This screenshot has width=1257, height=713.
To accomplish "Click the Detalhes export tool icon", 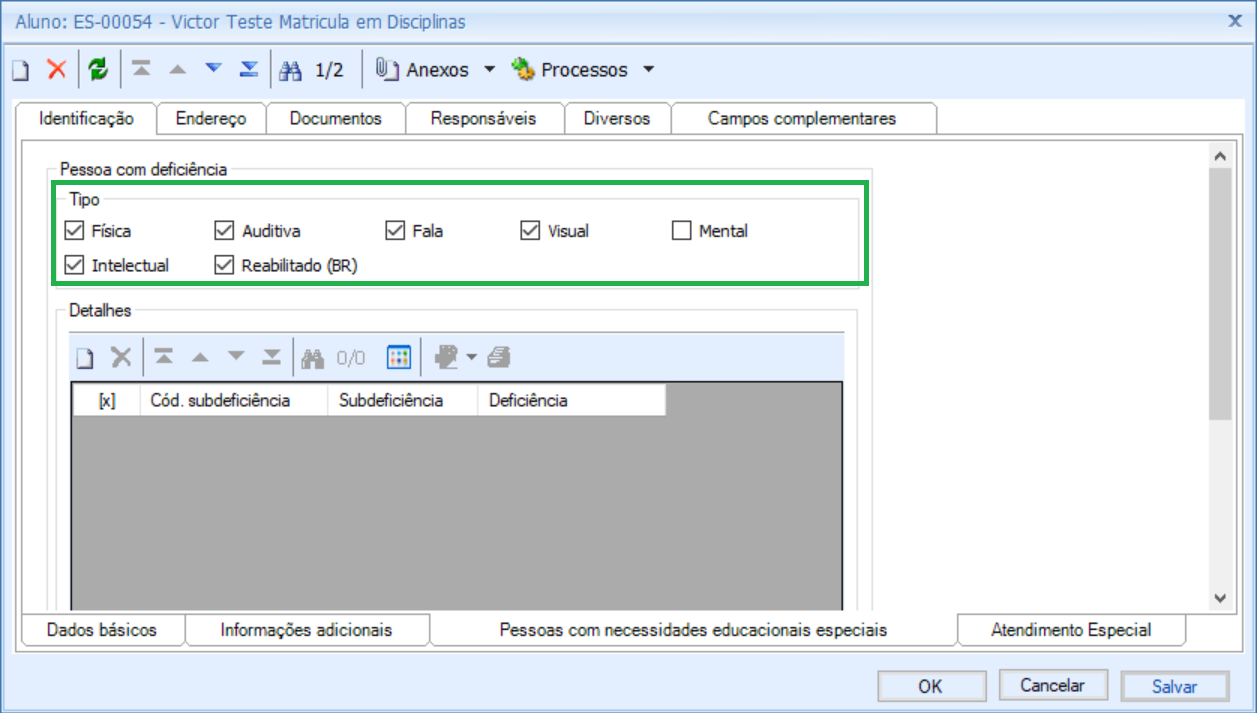I will pyautogui.click(x=446, y=357).
